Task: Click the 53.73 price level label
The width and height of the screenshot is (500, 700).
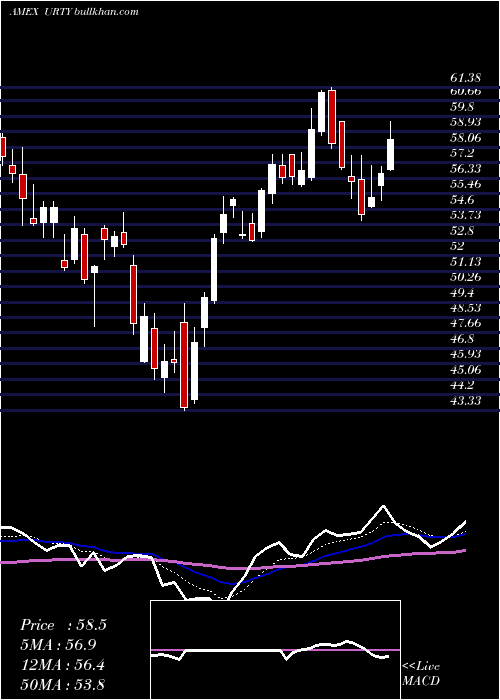Action: click(465, 215)
